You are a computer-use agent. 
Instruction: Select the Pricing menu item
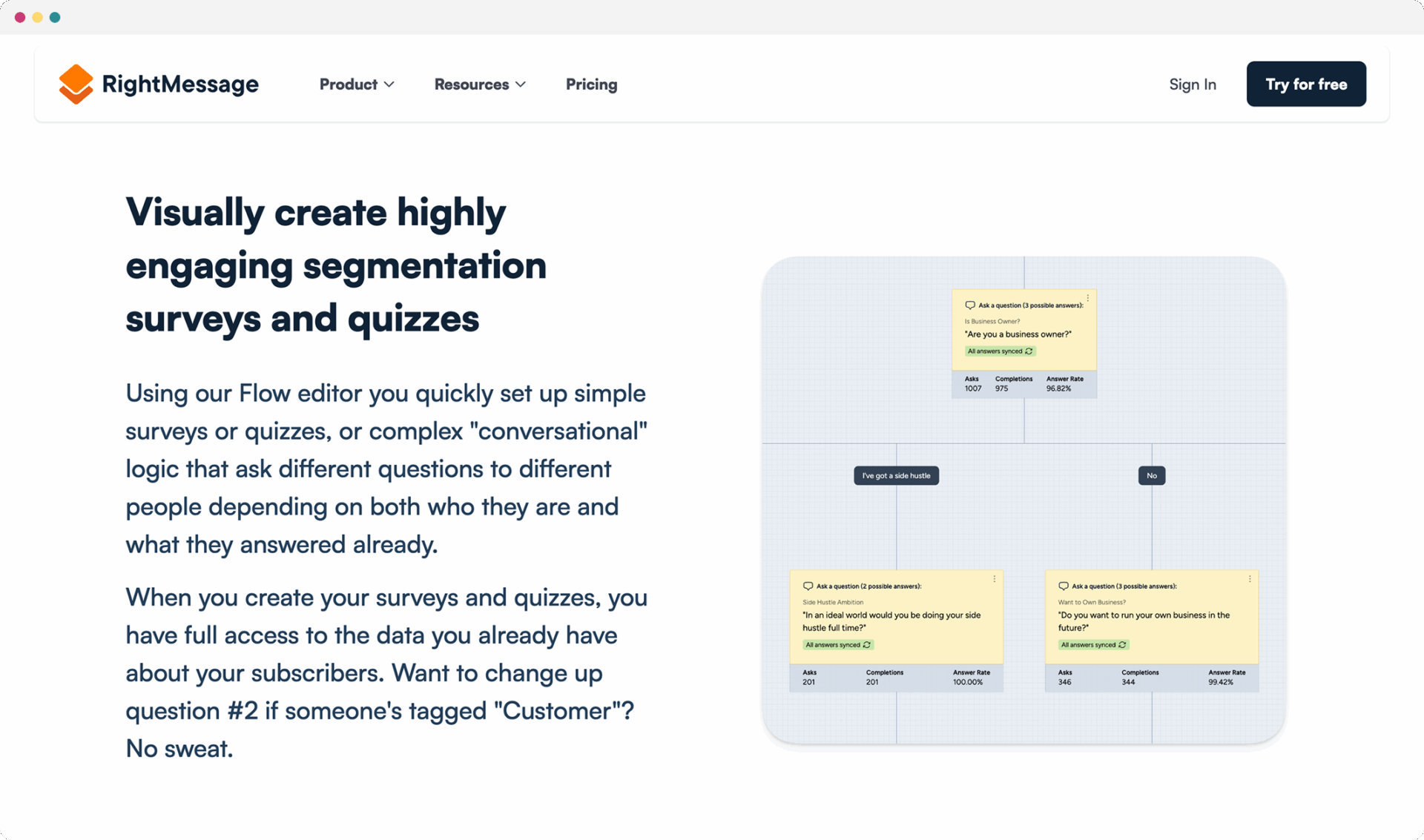tap(591, 85)
